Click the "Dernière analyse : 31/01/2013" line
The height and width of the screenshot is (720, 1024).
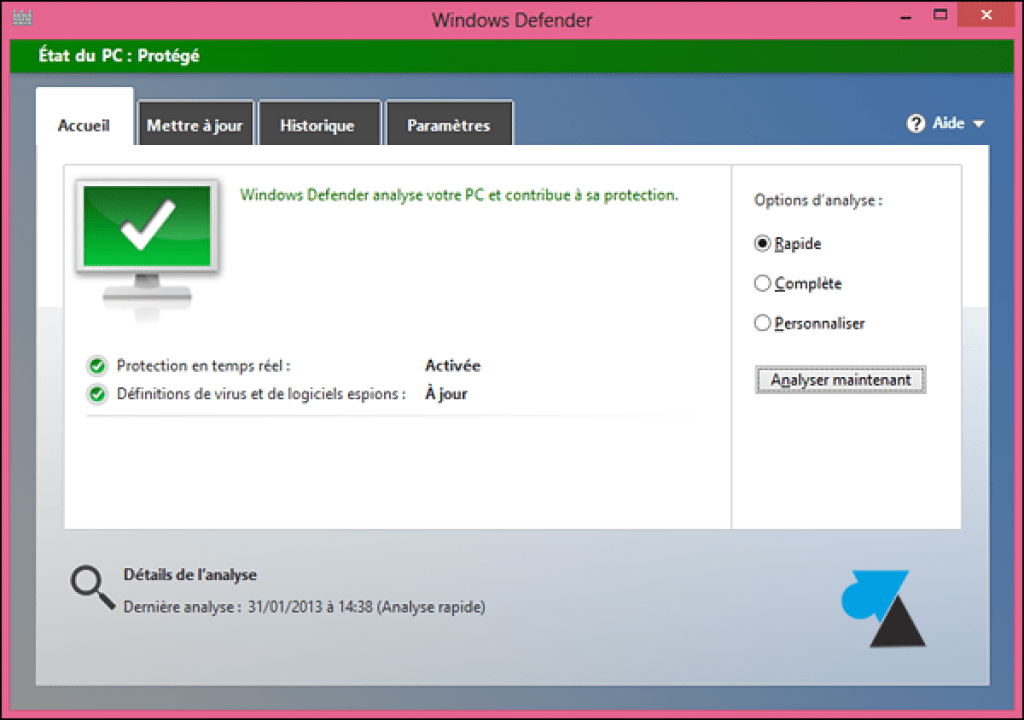point(304,607)
